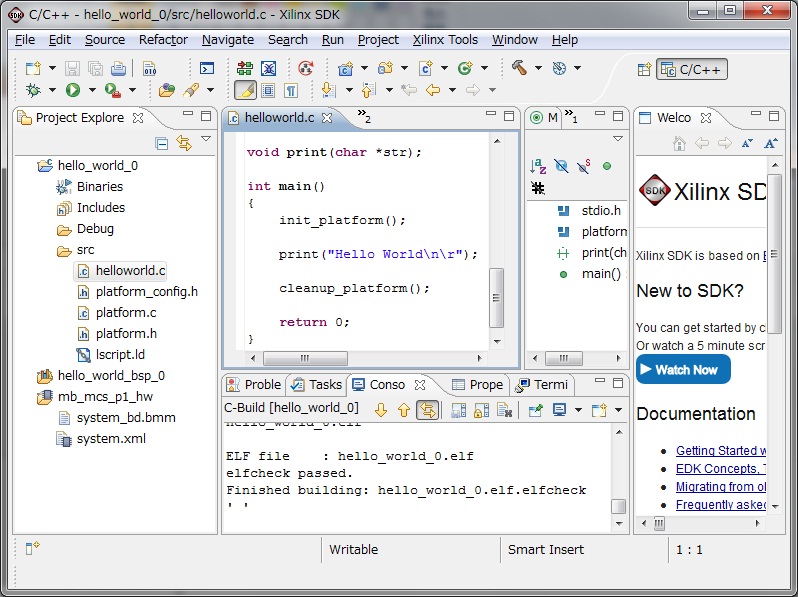Open the Run dropdown arrow
The image size is (798, 597).
[x=92, y=90]
